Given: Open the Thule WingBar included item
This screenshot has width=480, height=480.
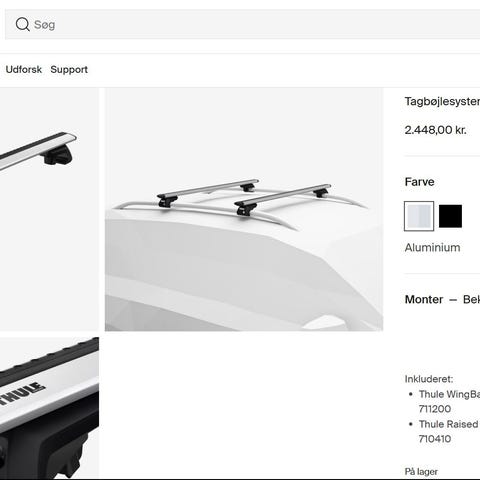Looking at the screenshot, I should pos(449,394).
